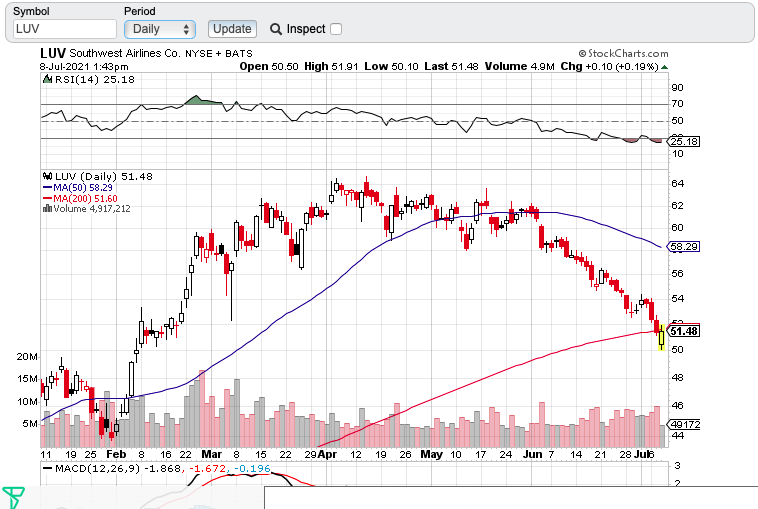Click the Apr month label on time axis

[325, 454]
